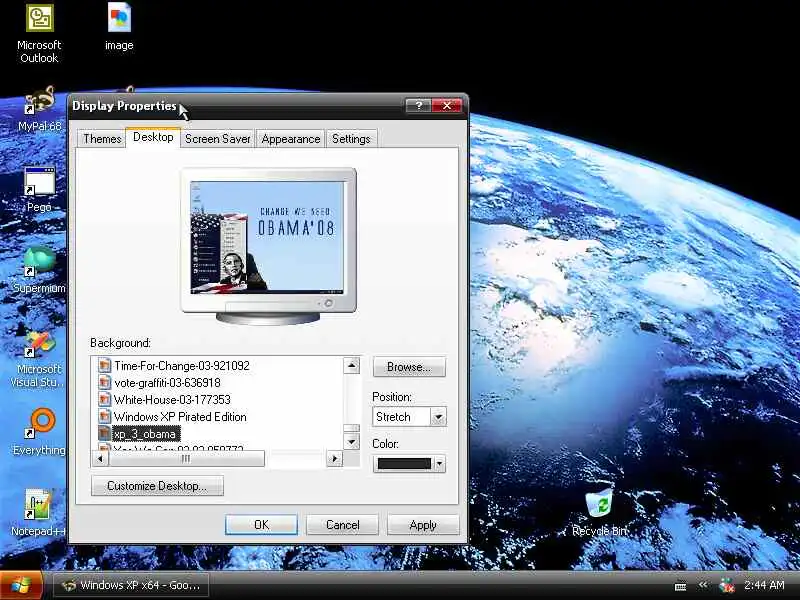Click the vote-graffiti-03-636918 wallpaper file icon
The width and height of the screenshot is (800, 600).
pos(105,383)
